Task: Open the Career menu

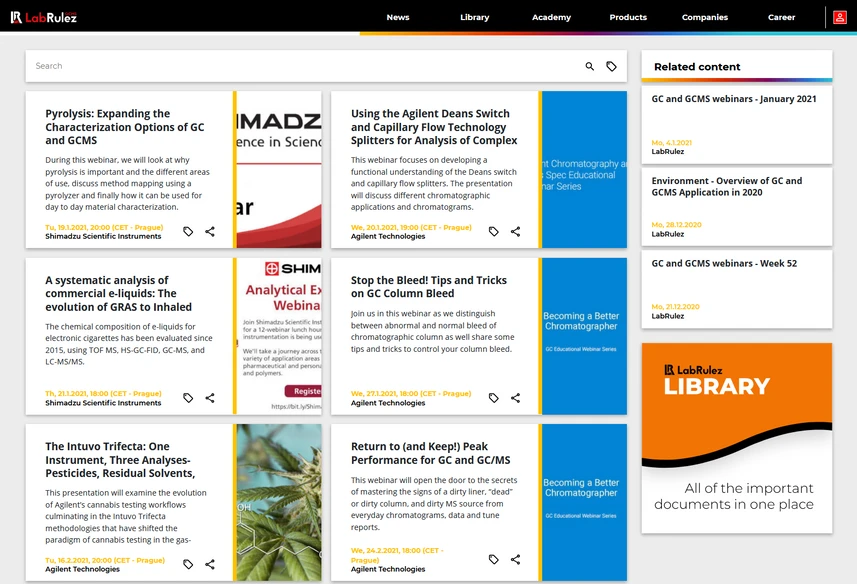Action: click(x=782, y=17)
